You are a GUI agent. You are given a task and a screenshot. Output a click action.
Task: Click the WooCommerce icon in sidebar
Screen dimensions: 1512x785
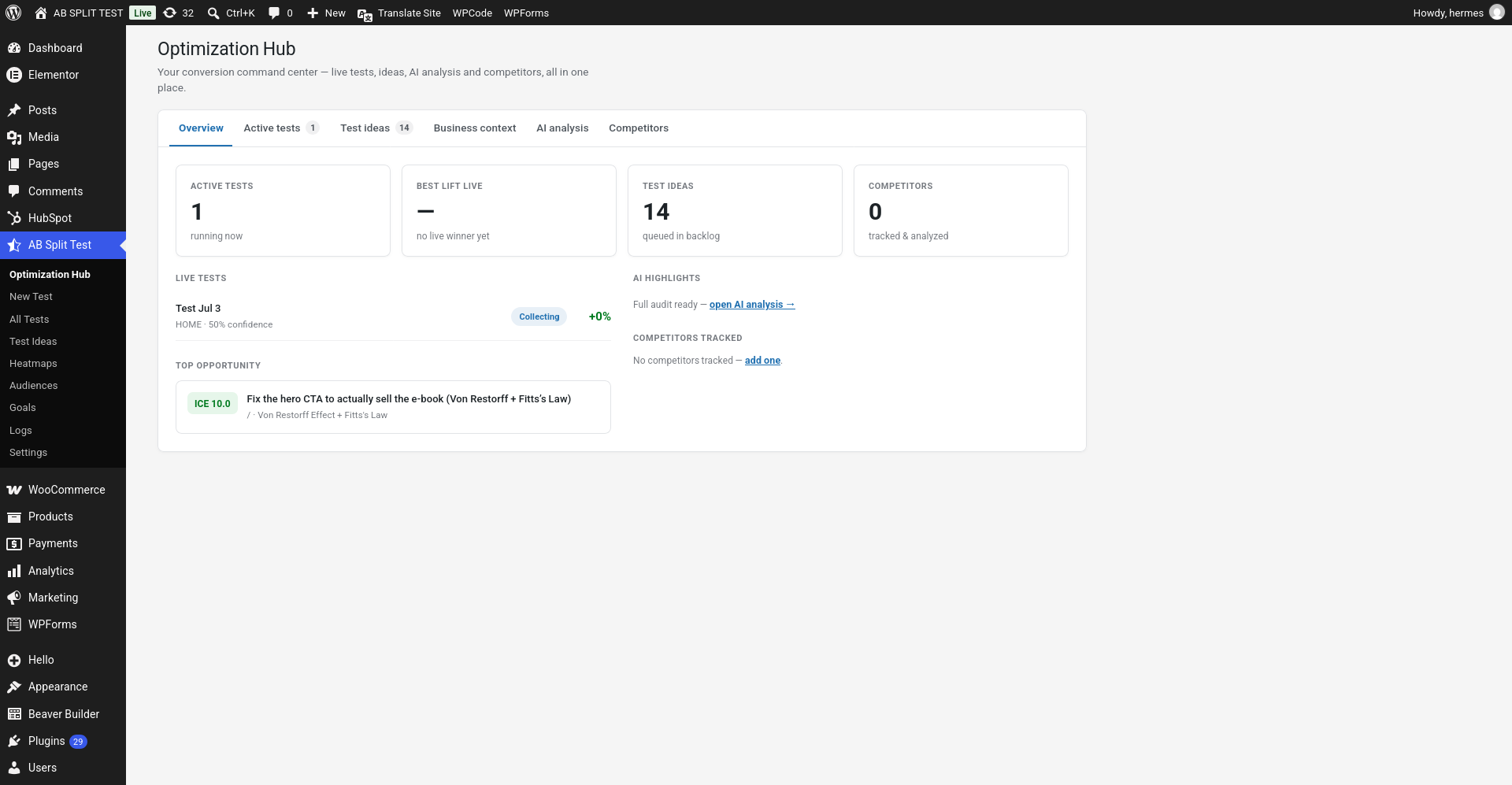pyautogui.click(x=14, y=490)
